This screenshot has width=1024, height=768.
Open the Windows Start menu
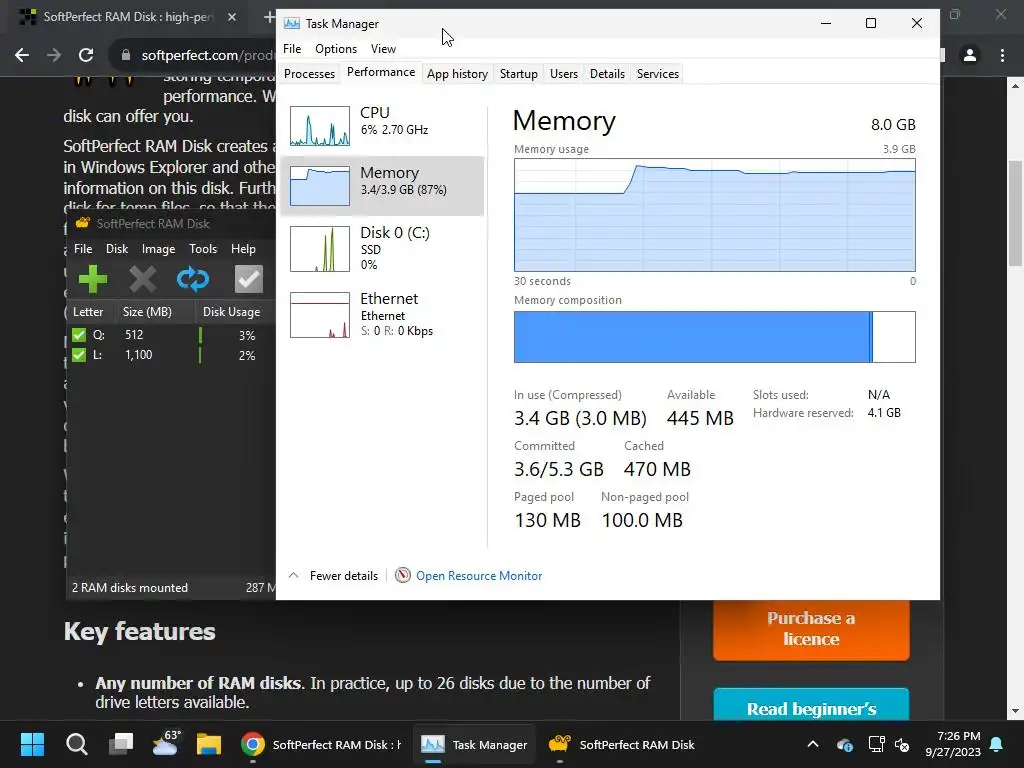click(32, 744)
